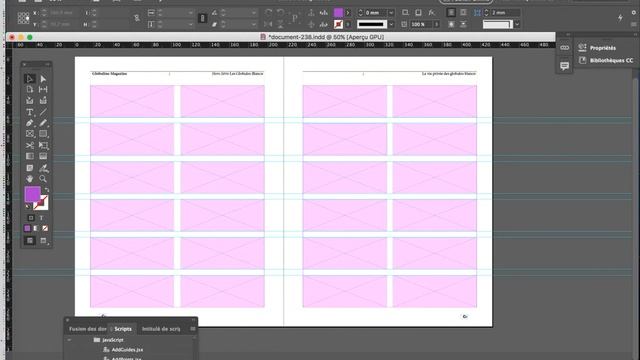Apply color button (small purple square)
This screenshot has width=640, height=360.
click(27, 229)
